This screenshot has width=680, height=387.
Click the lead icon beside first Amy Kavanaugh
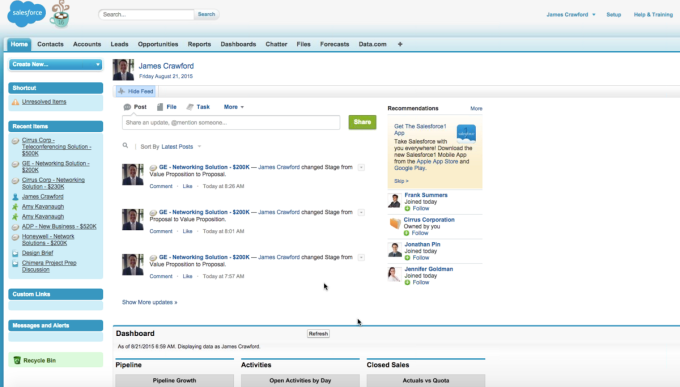pos(15,207)
